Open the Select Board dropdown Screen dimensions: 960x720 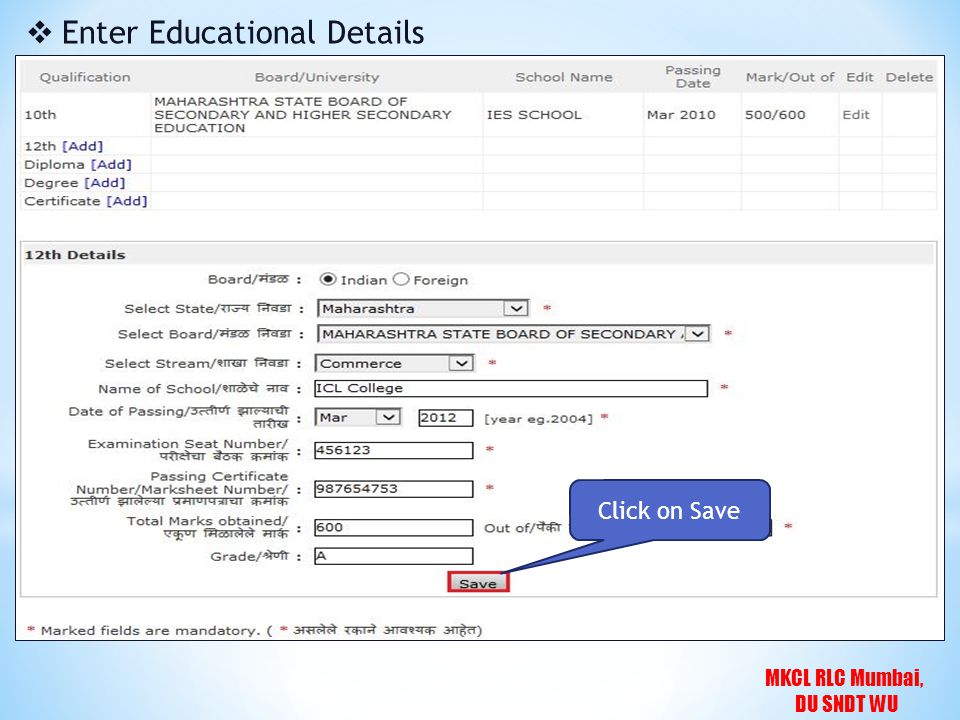514,334
